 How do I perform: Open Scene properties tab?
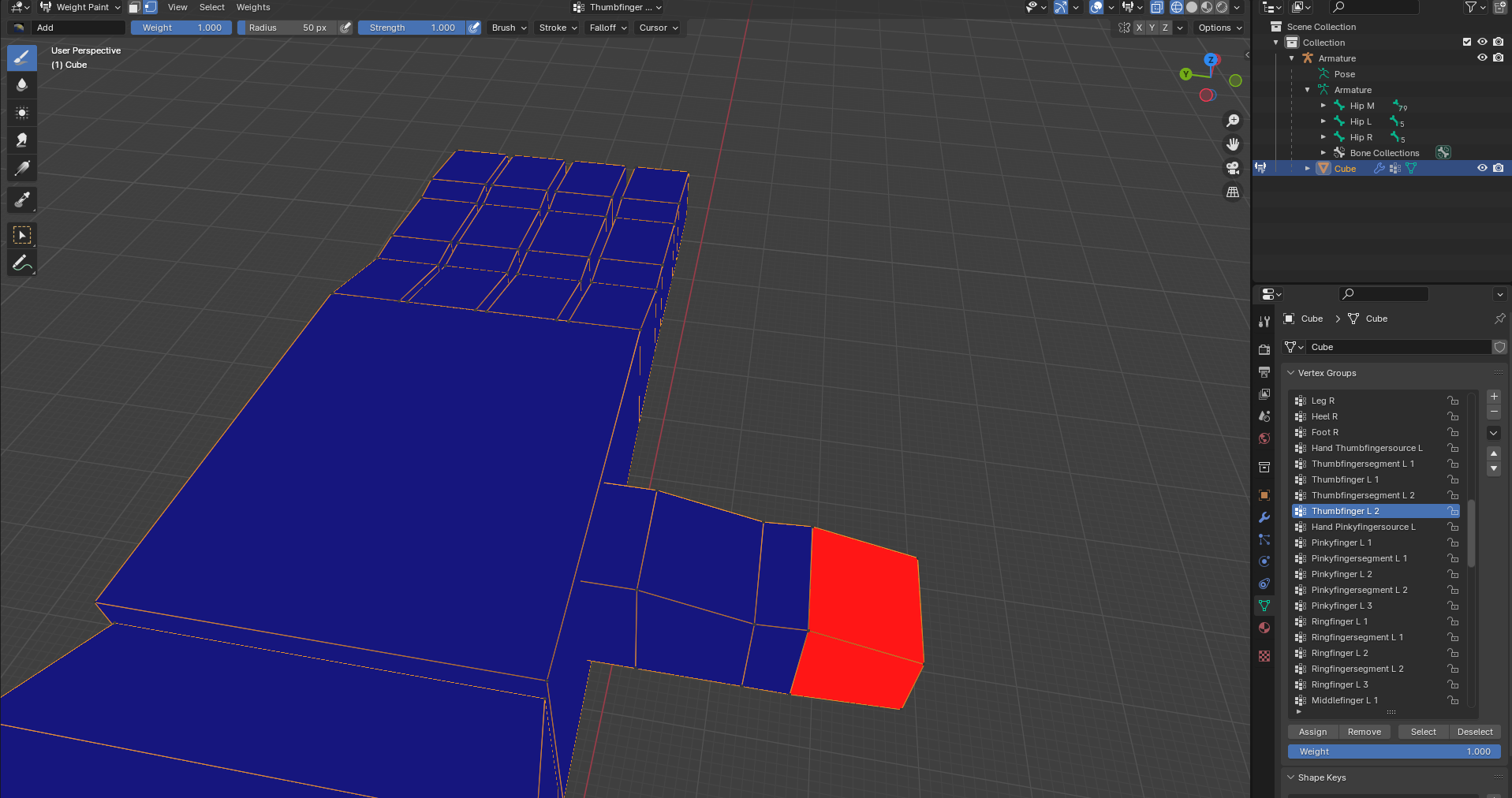point(1264,416)
